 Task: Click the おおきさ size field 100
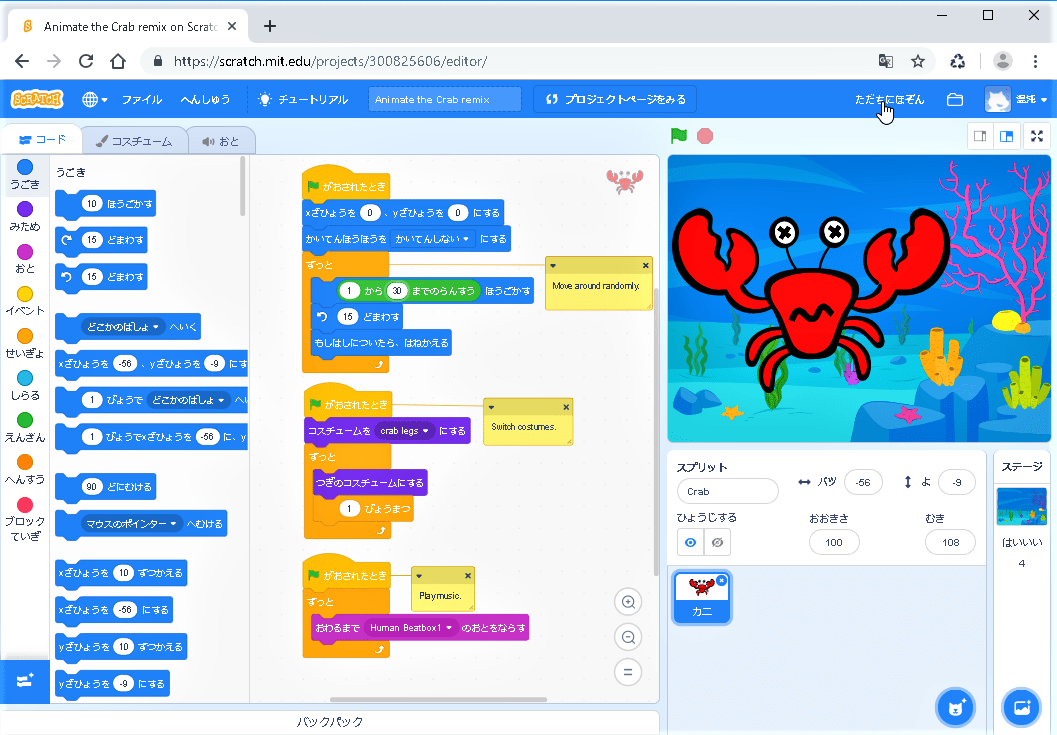pyautogui.click(x=834, y=542)
